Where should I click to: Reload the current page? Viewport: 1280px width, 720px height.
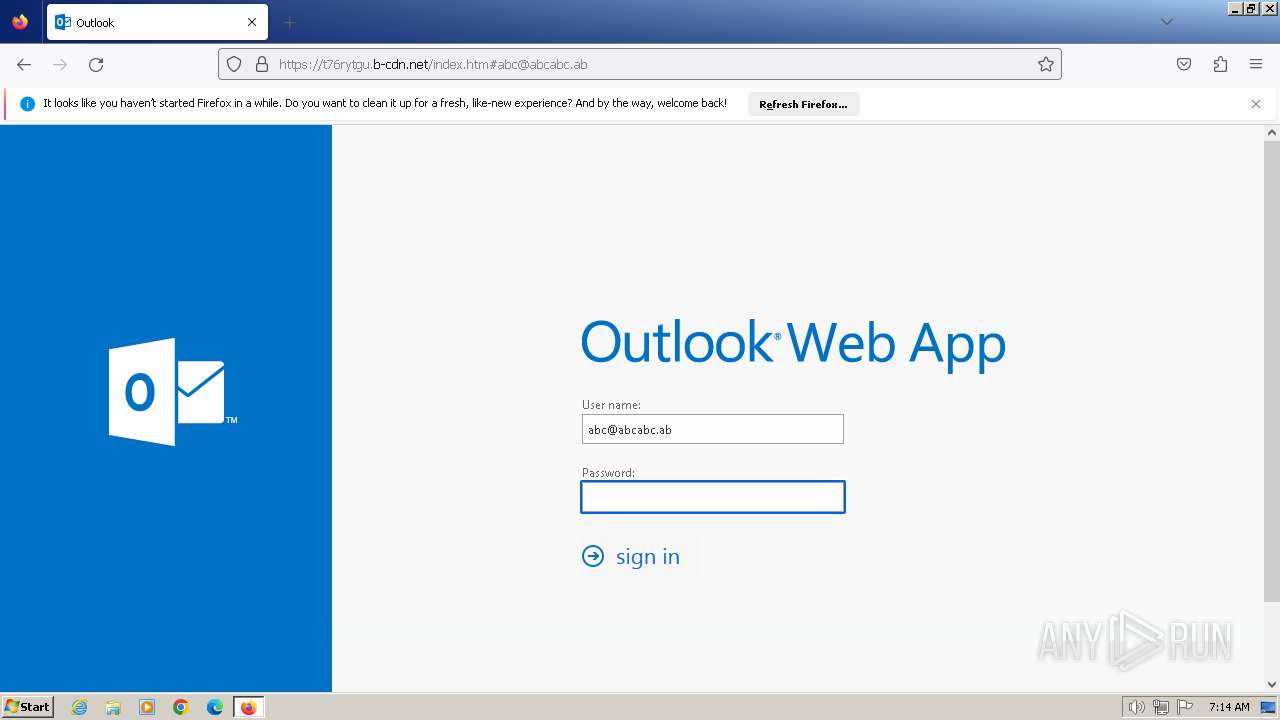96,64
